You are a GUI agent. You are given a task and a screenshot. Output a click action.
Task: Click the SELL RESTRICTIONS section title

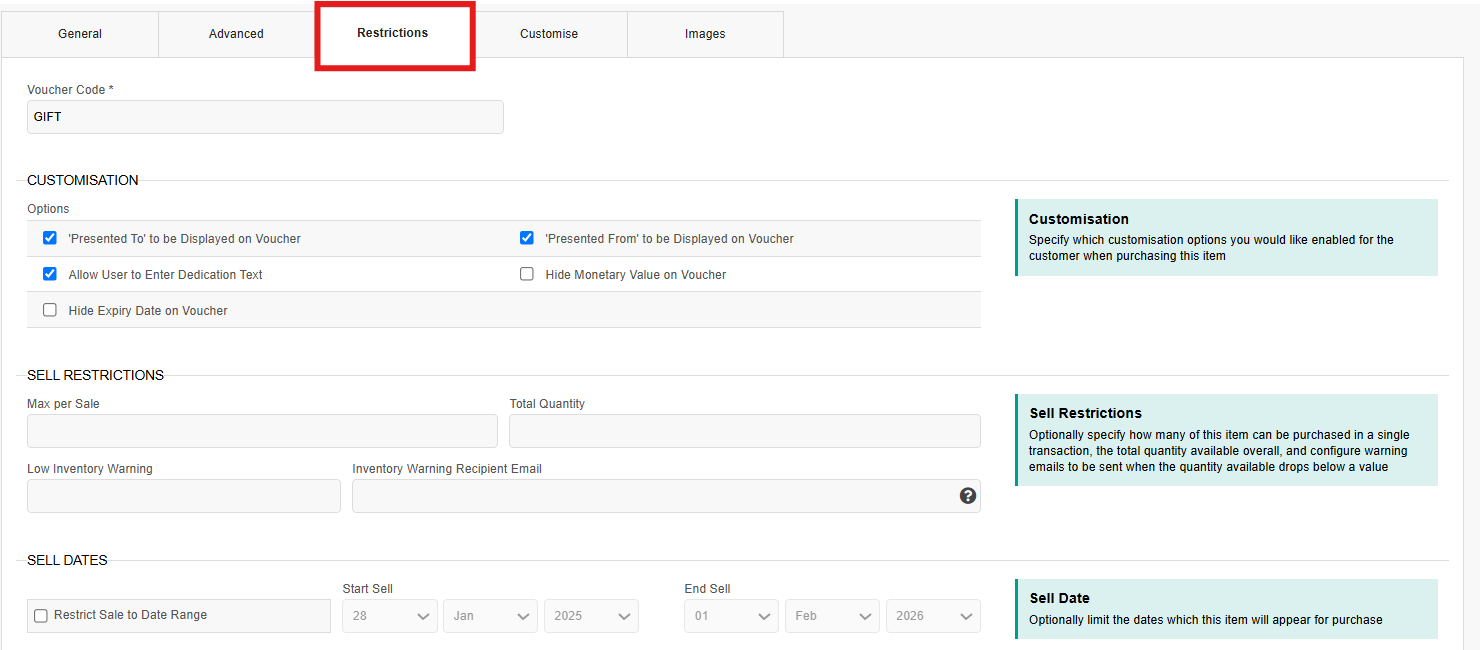95,375
